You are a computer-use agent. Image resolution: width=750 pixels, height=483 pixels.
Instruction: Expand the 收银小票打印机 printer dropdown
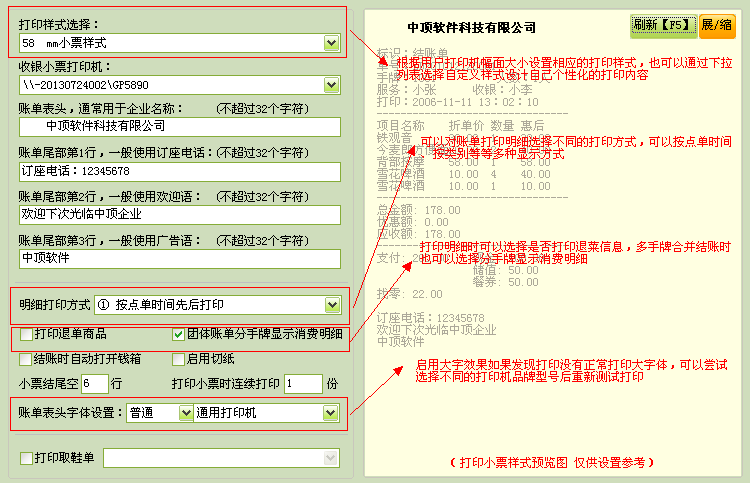(x=332, y=86)
